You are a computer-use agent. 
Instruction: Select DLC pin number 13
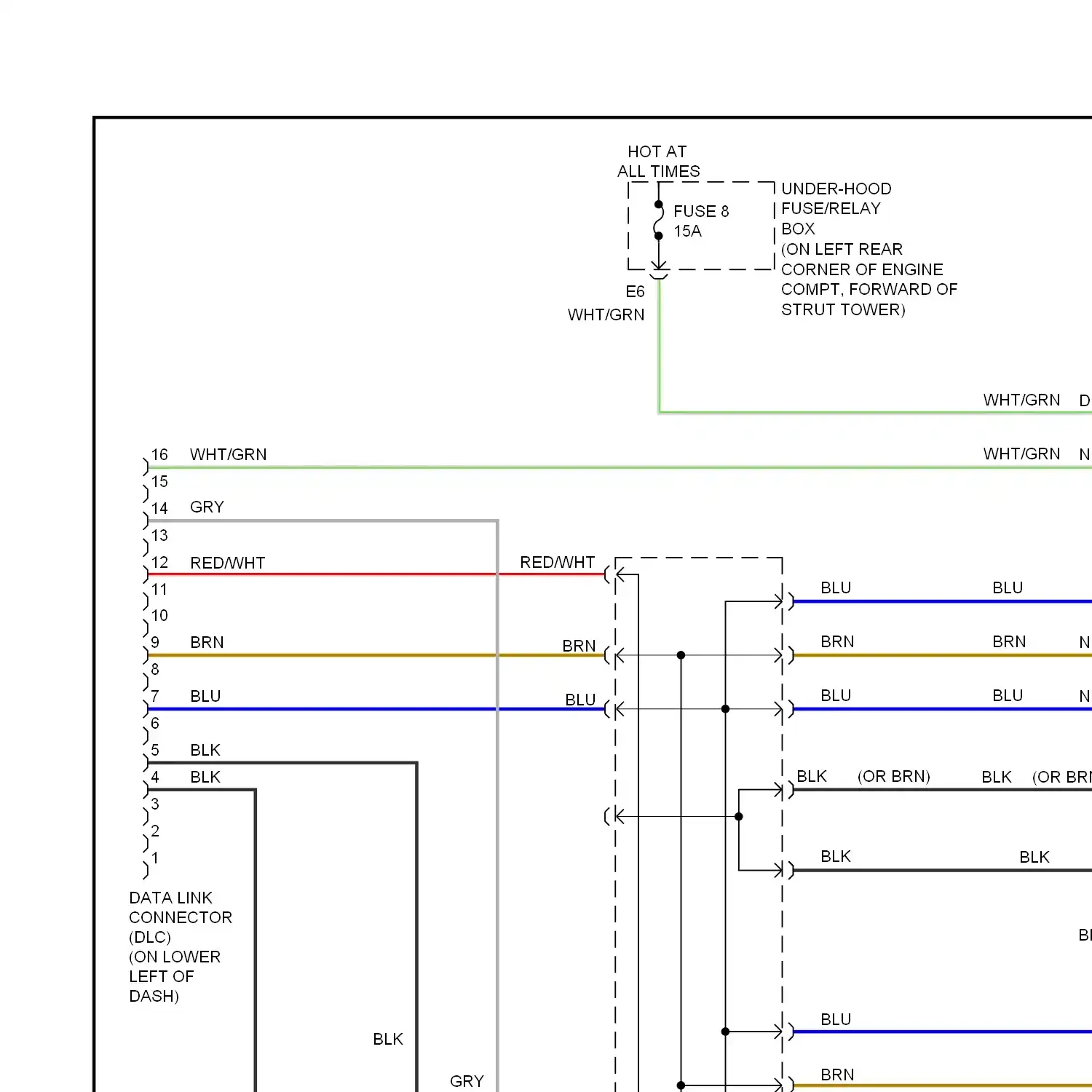159,536
